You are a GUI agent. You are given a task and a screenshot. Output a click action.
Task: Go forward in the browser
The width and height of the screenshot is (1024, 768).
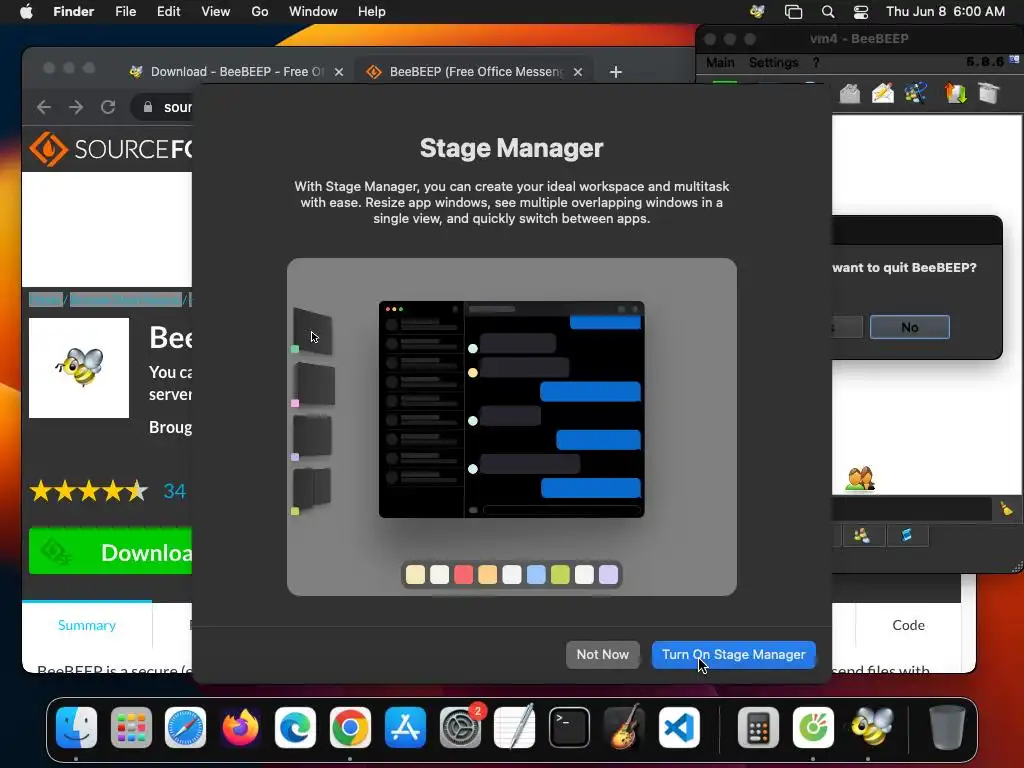[76, 107]
